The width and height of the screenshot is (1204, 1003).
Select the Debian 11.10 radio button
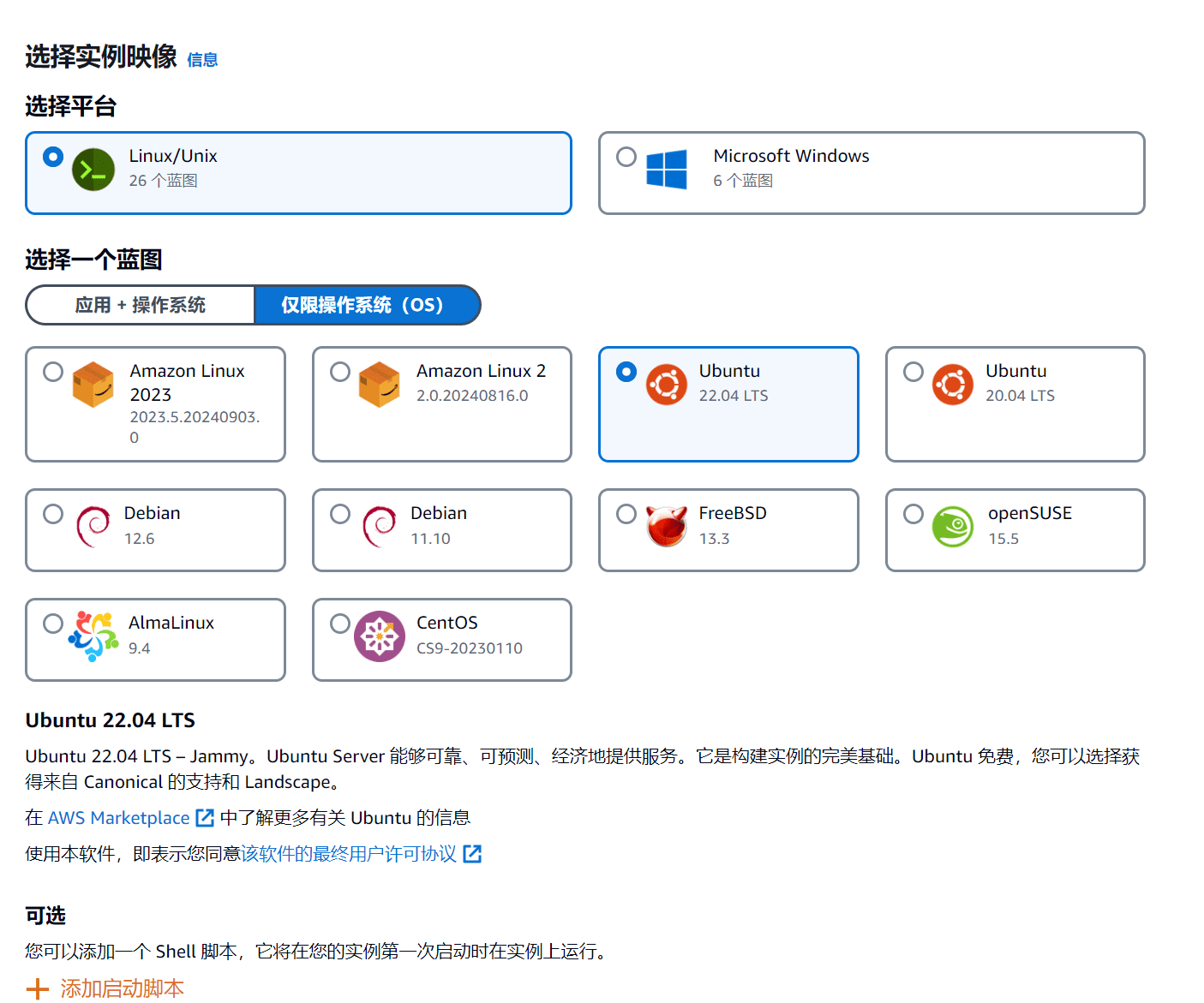tap(340, 514)
